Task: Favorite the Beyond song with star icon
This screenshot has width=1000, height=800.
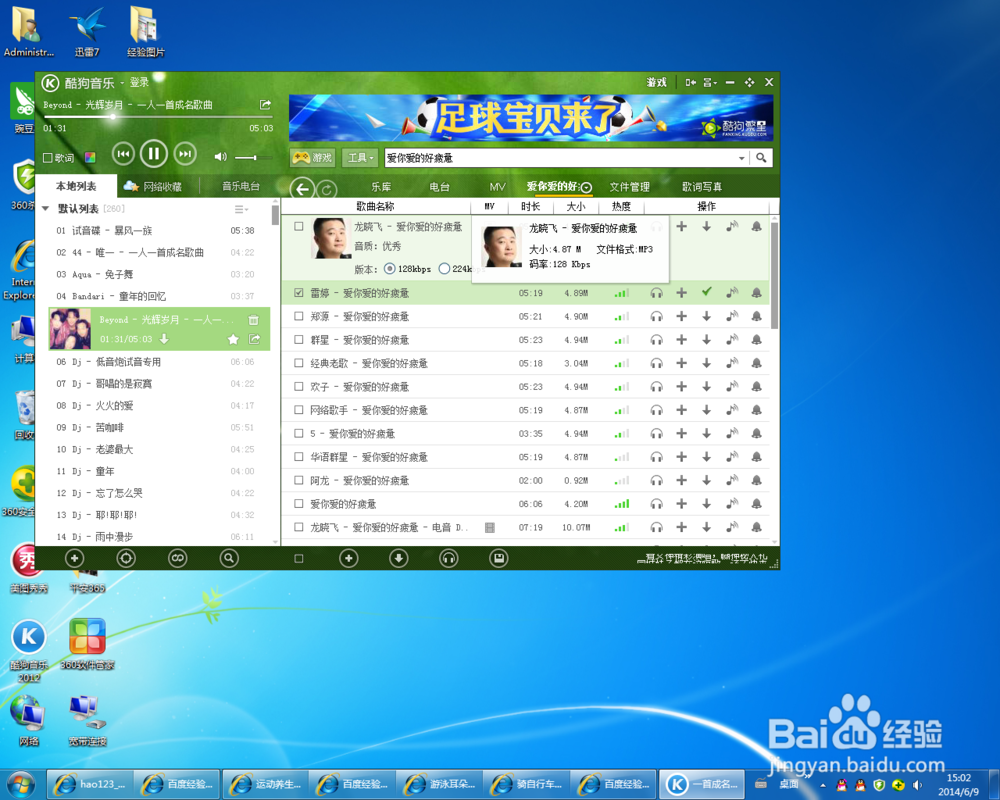Action: [233, 339]
